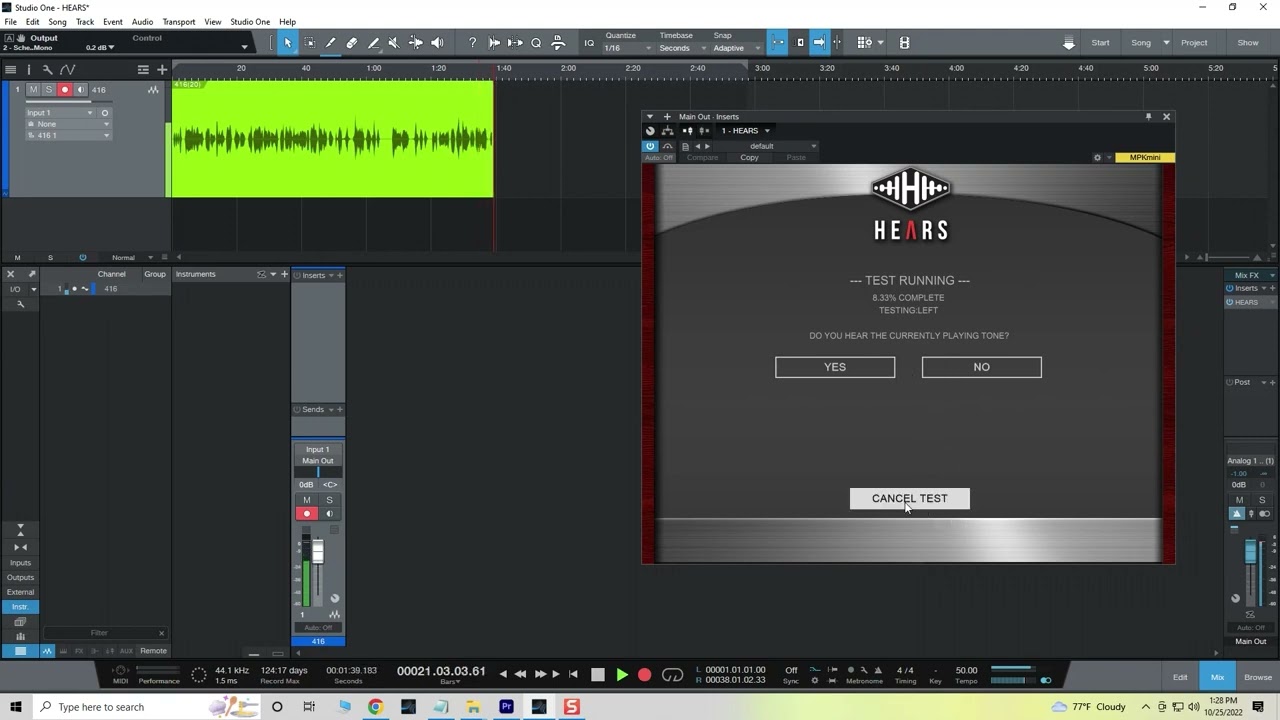The width and height of the screenshot is (1280, 720).
Task: Open track list wrench options
Action: [x=47, y=69]
